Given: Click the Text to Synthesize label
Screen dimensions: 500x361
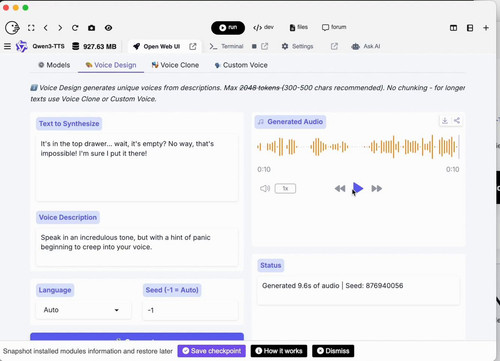Looking at the screenshot, I should pyautogui.click(x=69, y=124).
